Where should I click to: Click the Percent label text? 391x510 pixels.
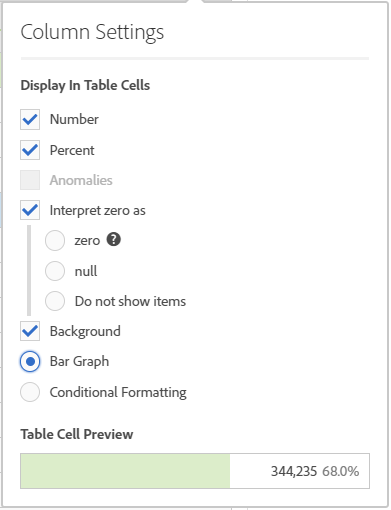(72, 150)
